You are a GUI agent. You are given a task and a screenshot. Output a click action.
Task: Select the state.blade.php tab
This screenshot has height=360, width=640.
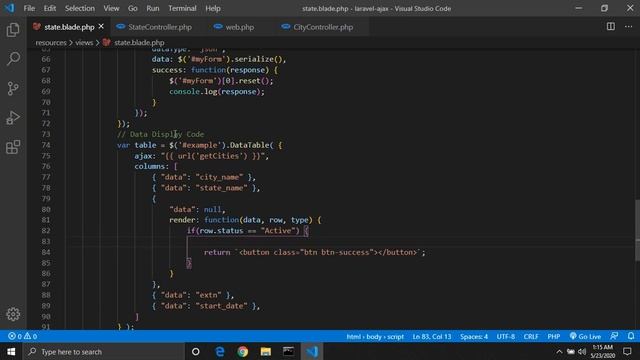point(69,27)
